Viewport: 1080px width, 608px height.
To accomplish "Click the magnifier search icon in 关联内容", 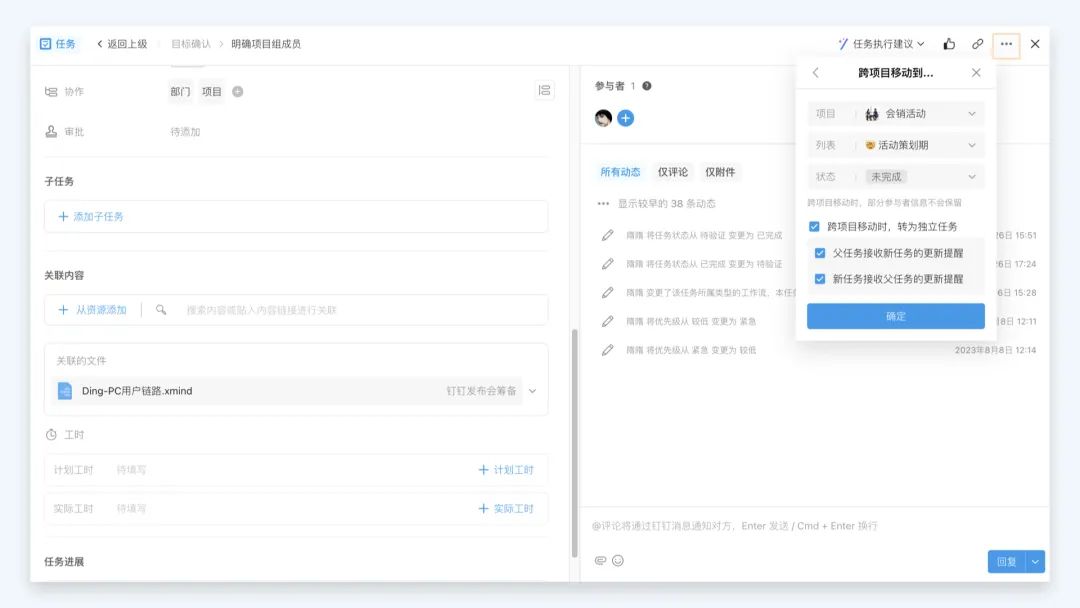I will (160, 310).
